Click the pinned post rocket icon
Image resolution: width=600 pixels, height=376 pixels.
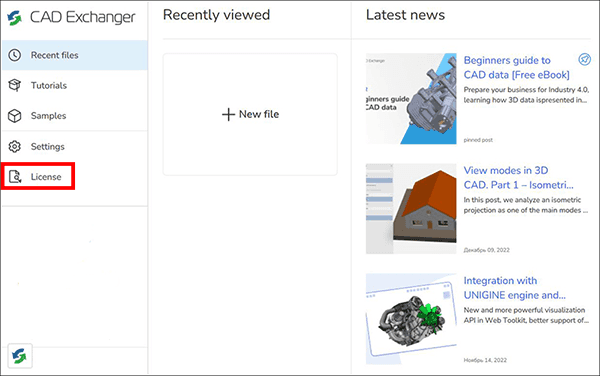[584, 59]
